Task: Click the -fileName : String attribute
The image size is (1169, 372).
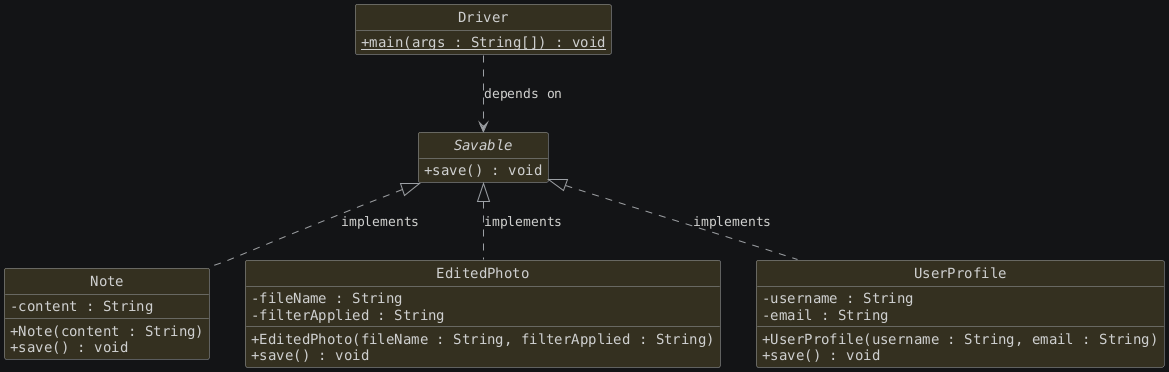Action: tap(327, 298)
